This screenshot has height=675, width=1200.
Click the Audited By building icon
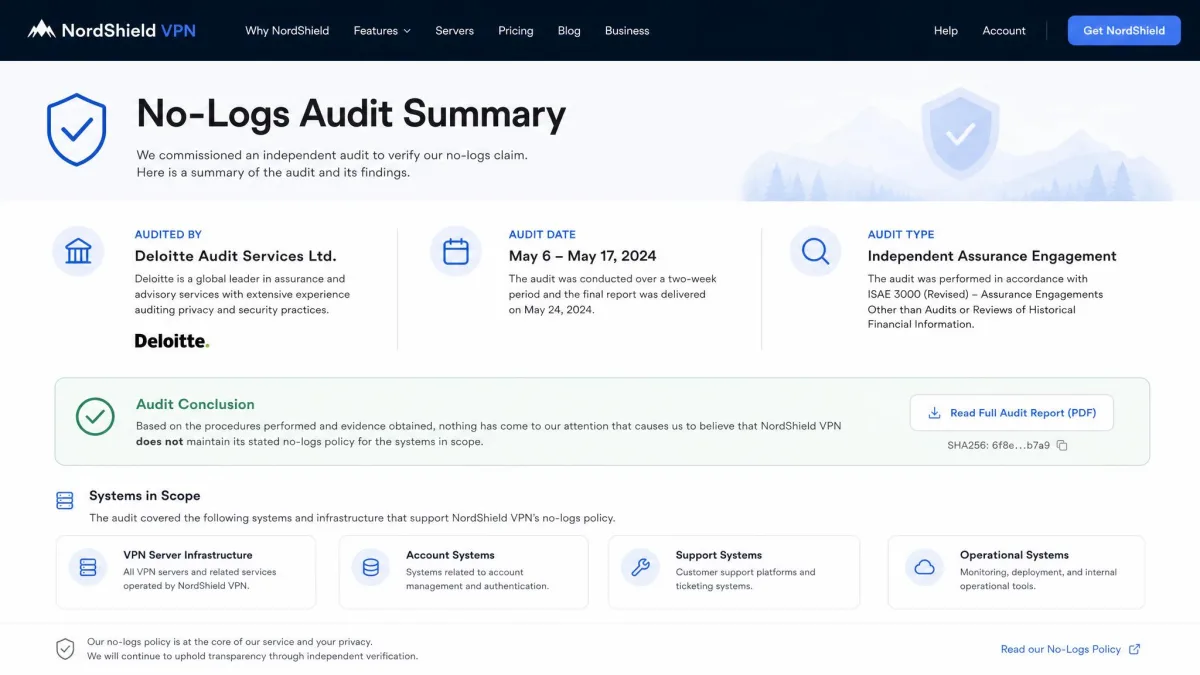click(78, 251)
